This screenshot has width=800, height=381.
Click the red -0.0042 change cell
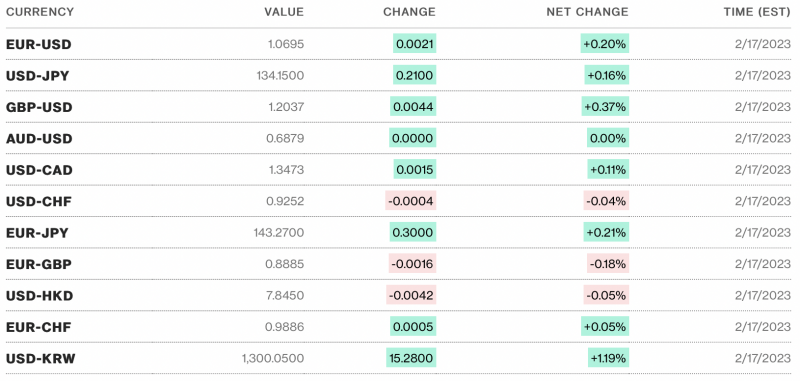tap(411, 296)
